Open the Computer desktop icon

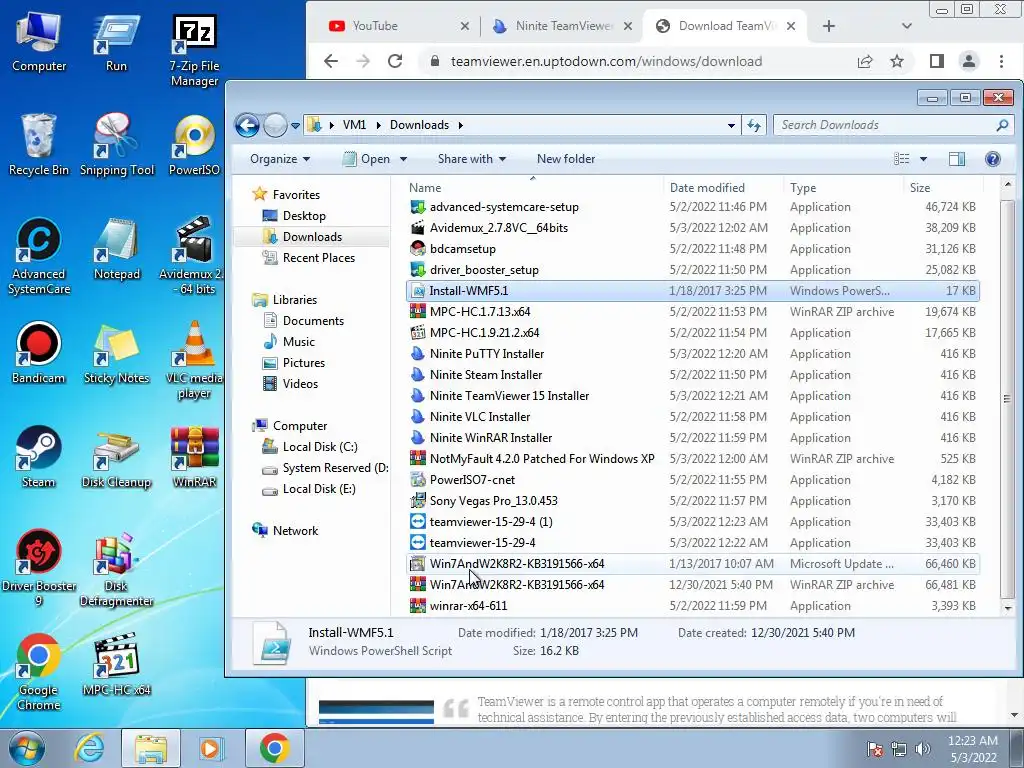pyautogui.click(x=39, y=43)
